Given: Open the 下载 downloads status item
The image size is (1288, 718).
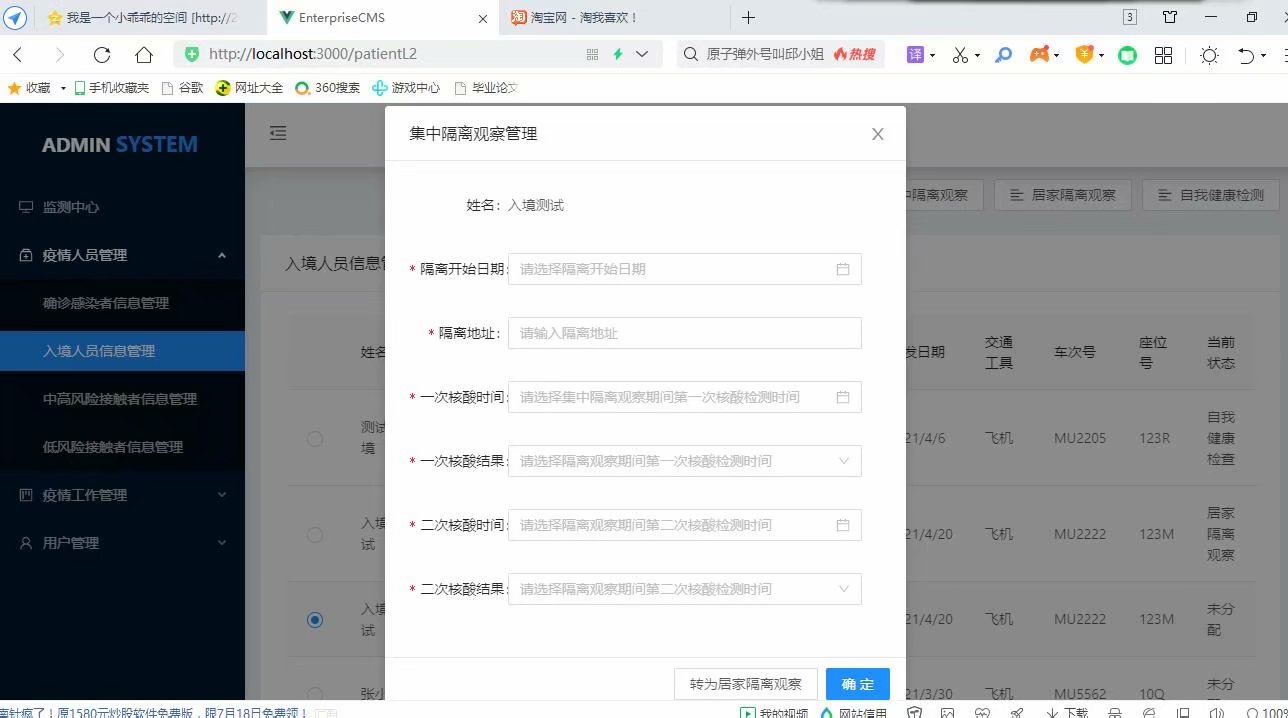Looking at the screenshot, I should pos(1067,712).
